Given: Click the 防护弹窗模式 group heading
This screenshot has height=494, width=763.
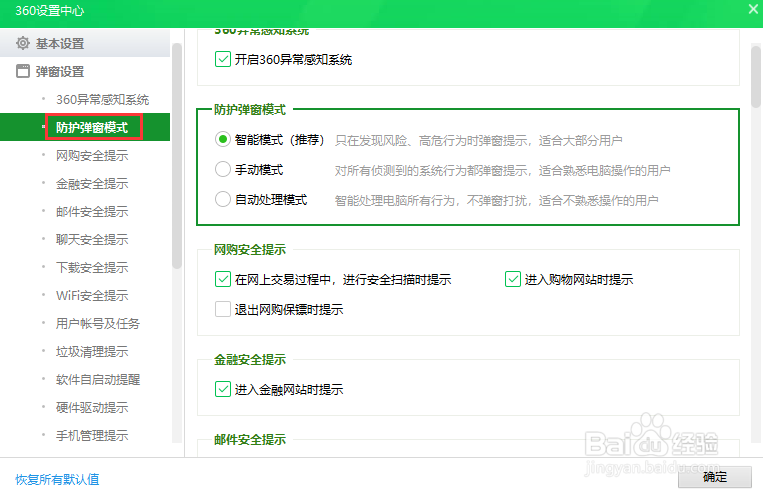Looking at the screenshot, I should coord(250,110).
